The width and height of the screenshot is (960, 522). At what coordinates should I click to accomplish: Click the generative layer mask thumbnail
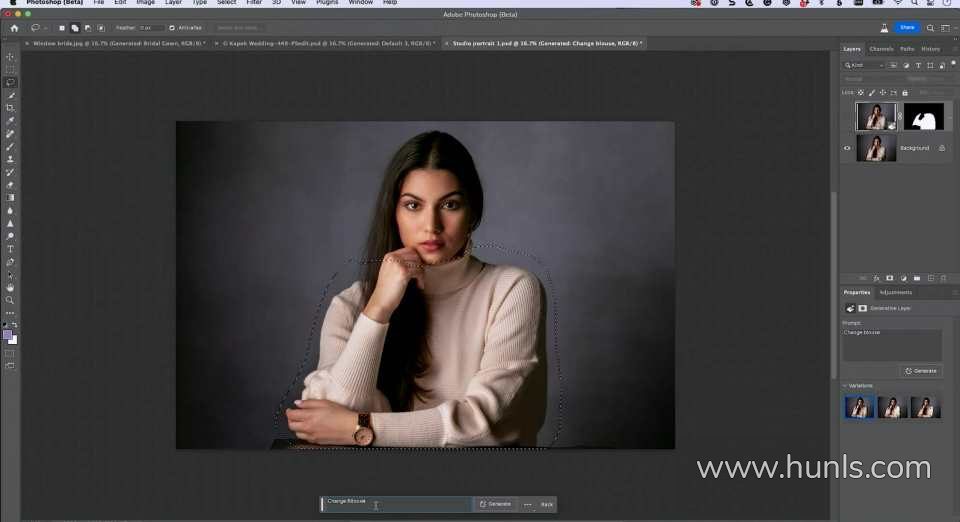pos(924,116)
